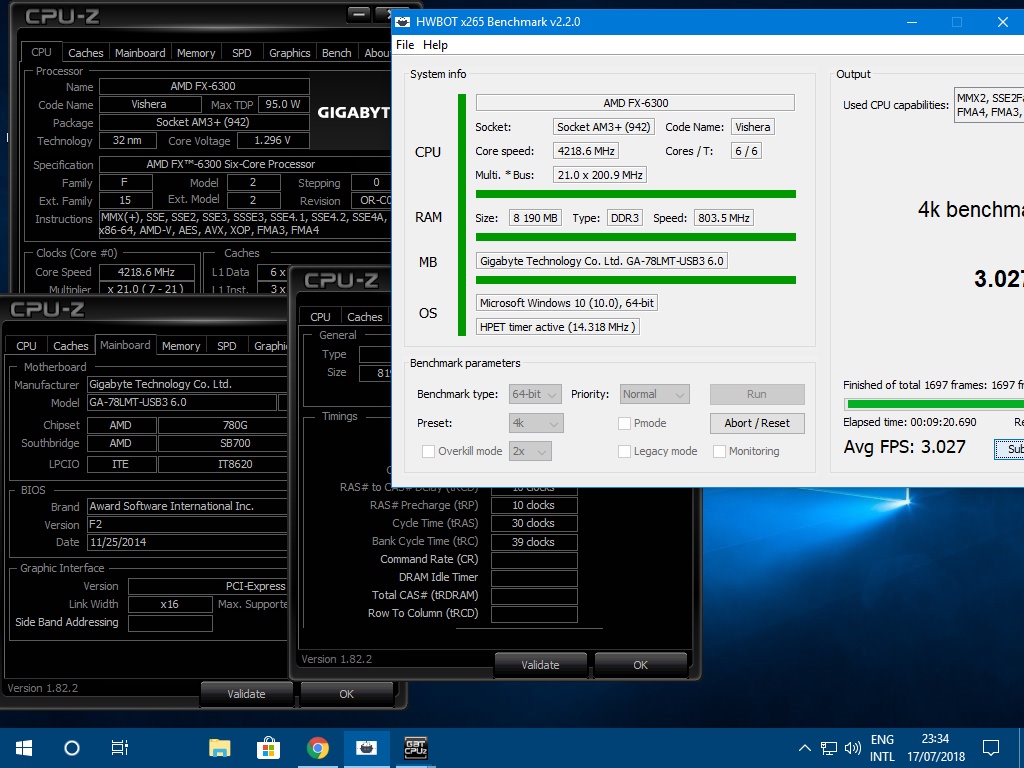Viewport: 1024px width, 768px height.
Task: Select the SPD tab in Mainboard CPU-Z window
Action: [227, 346]
